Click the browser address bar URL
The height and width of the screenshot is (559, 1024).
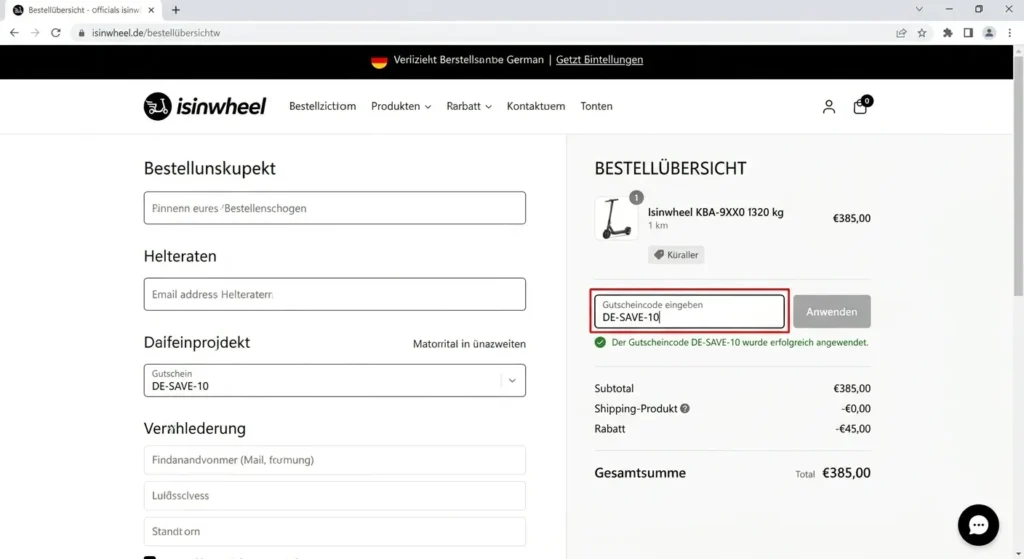[156, 33]
